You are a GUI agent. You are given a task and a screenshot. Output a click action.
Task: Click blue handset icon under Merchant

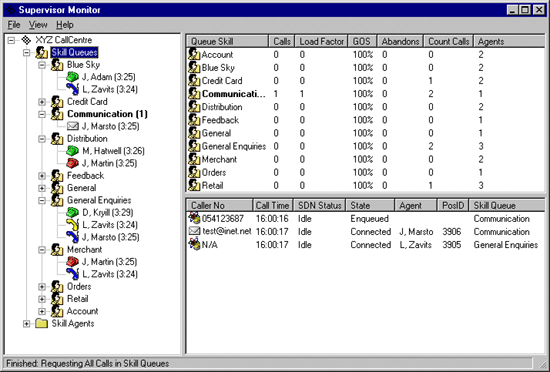click(x=72, y=274)
